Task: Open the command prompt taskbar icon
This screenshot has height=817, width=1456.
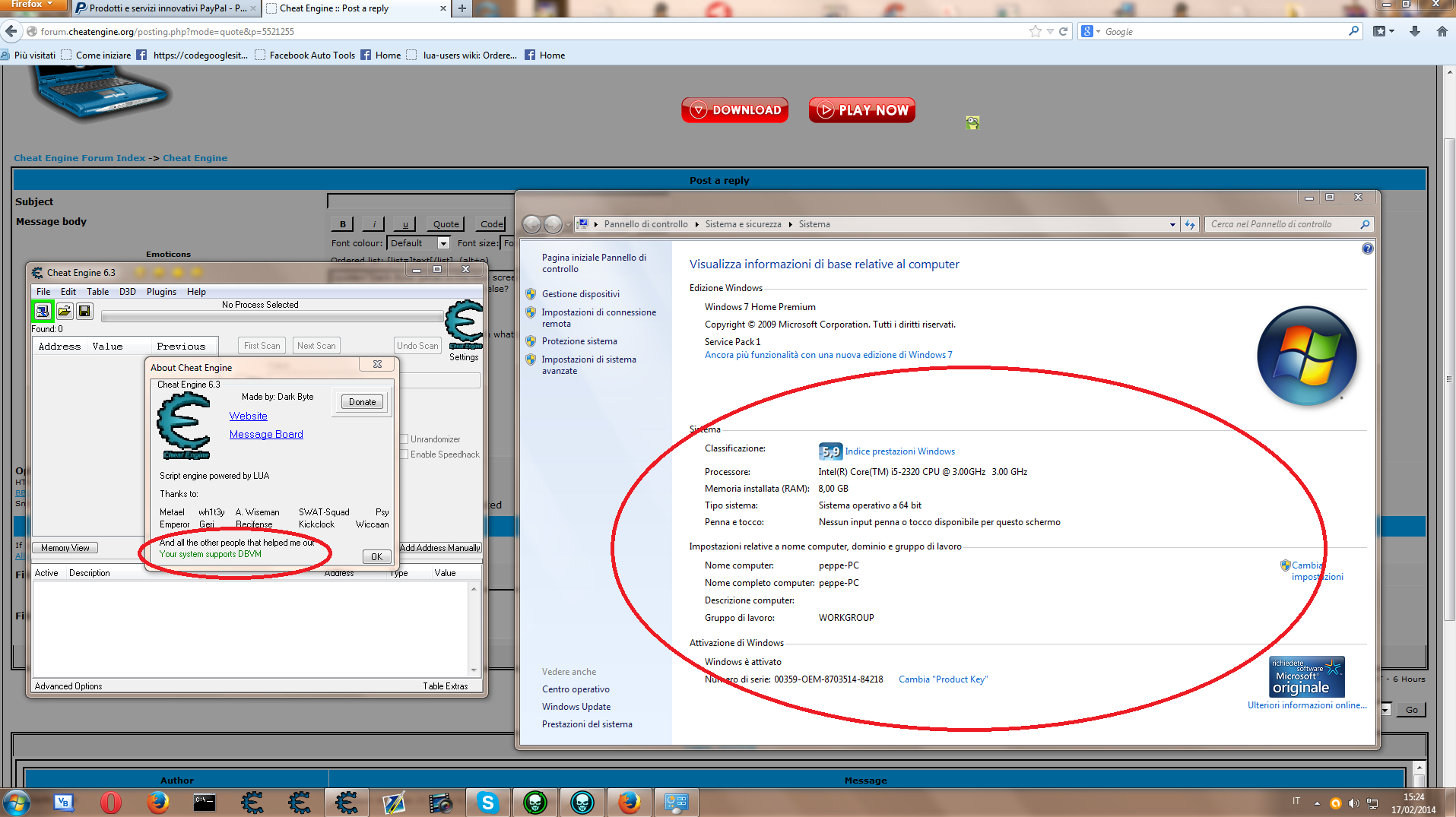Action: click(x=204, y=802)
